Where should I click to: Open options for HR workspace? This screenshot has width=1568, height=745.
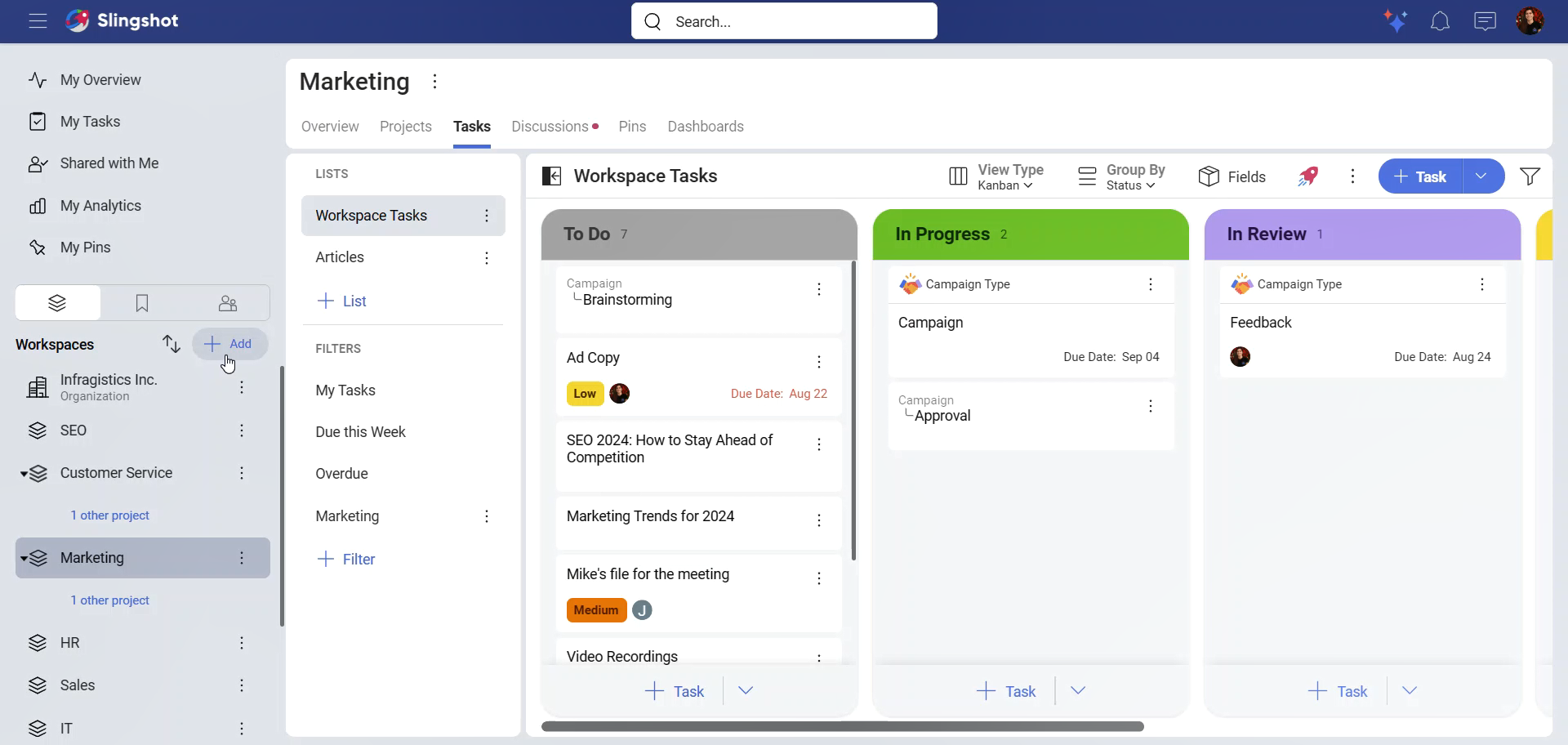(x=242, y=643)
